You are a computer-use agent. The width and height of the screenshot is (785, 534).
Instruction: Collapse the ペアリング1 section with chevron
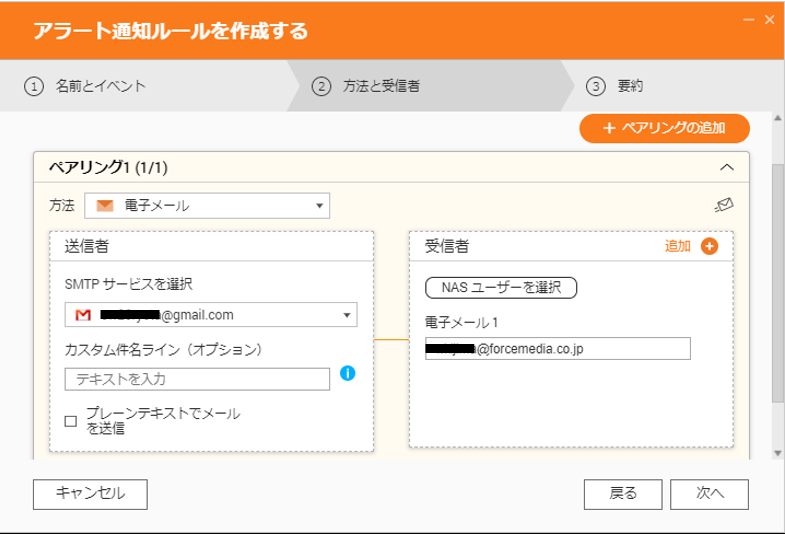[x=727, y=167]
